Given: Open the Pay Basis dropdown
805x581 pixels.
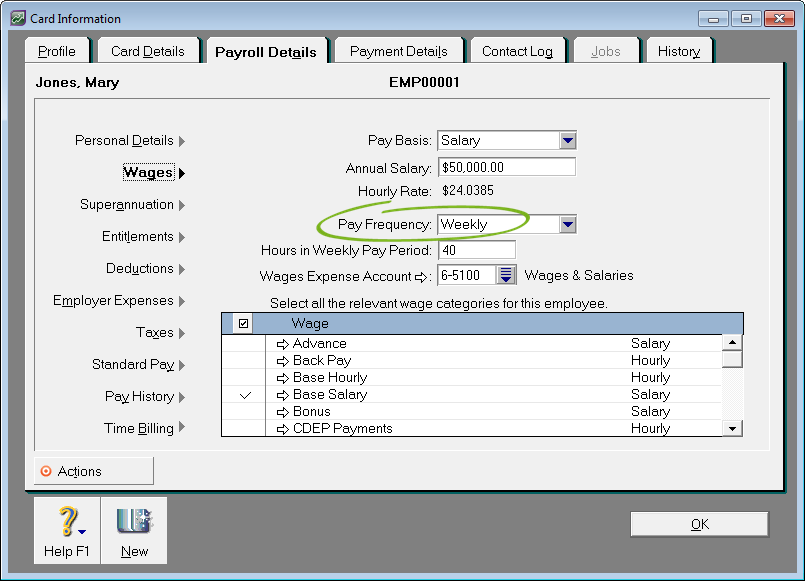Looking at the screenshot, I should [567, 141].
